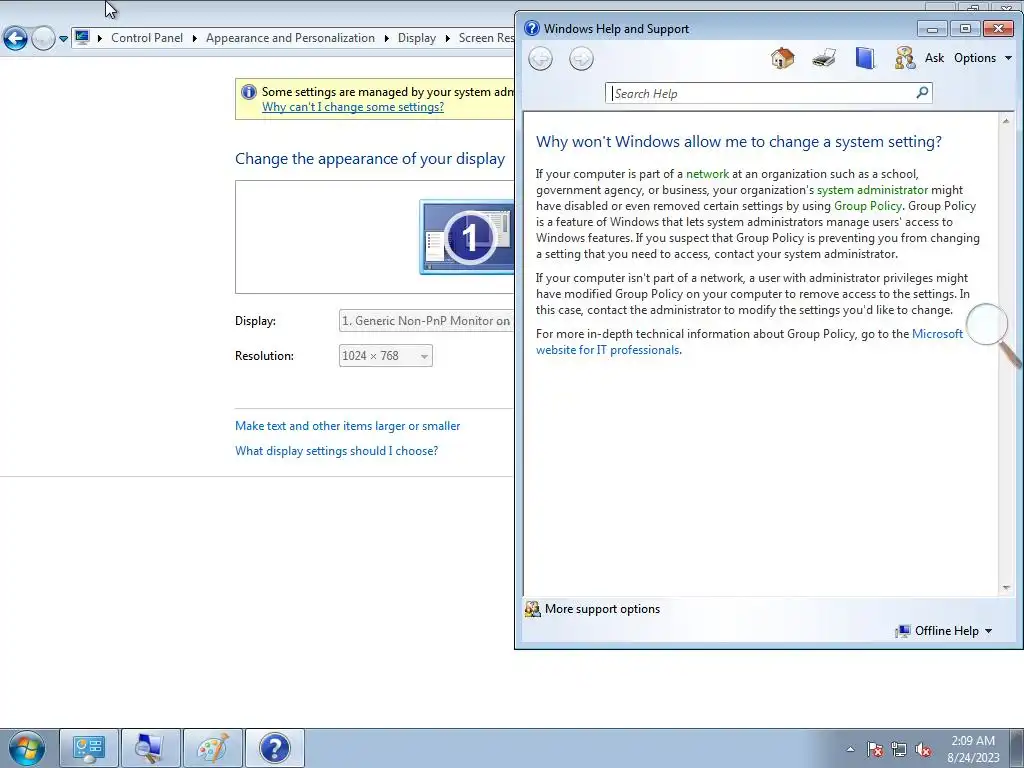The height and width of the screenshot is (768, 1024).
Task: Open the Options menu in Help
Action: 983,58
